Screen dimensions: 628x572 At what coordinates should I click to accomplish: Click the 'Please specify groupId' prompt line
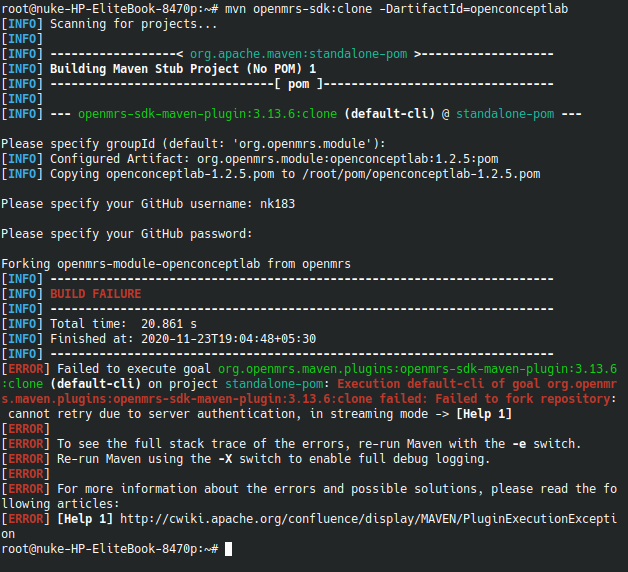pyautogui.click(x=193, y=144)
